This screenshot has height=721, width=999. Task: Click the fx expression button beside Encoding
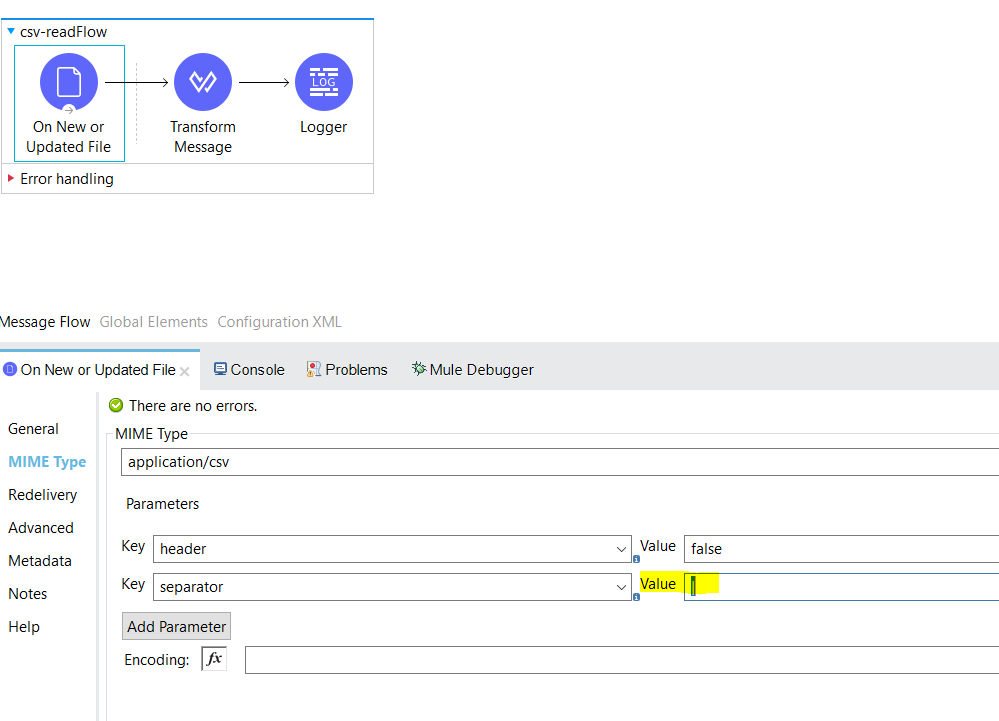tap(214, 659)
